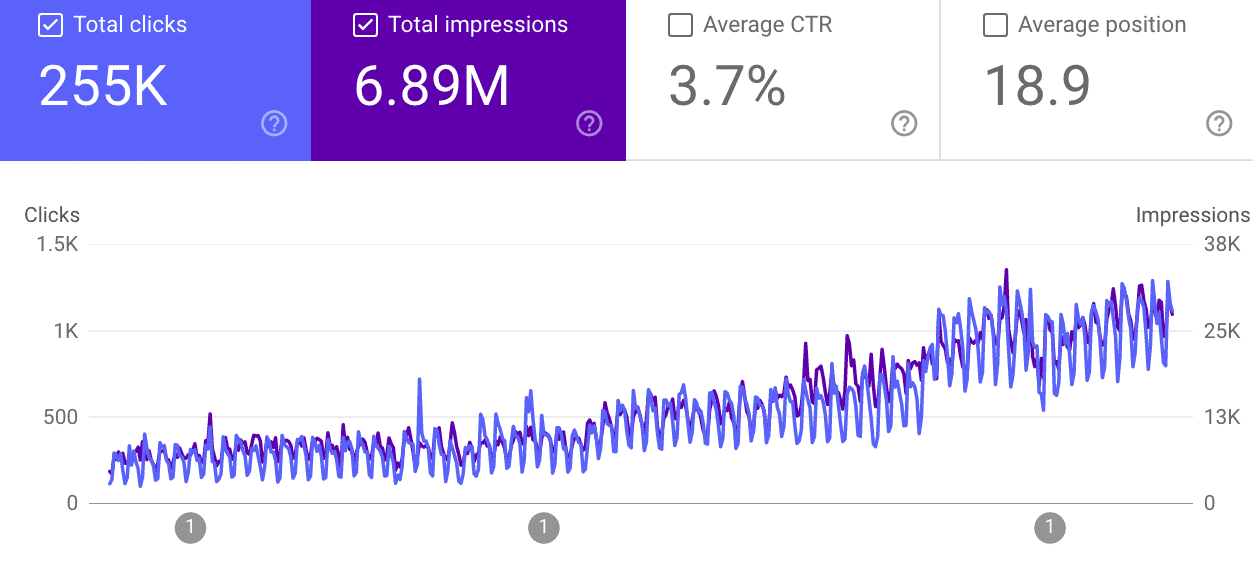The width and height of the screenshot is (1253, 583).
Task: Click the leftmost annotation marker below the chart
Action: (x=190, y=527)
